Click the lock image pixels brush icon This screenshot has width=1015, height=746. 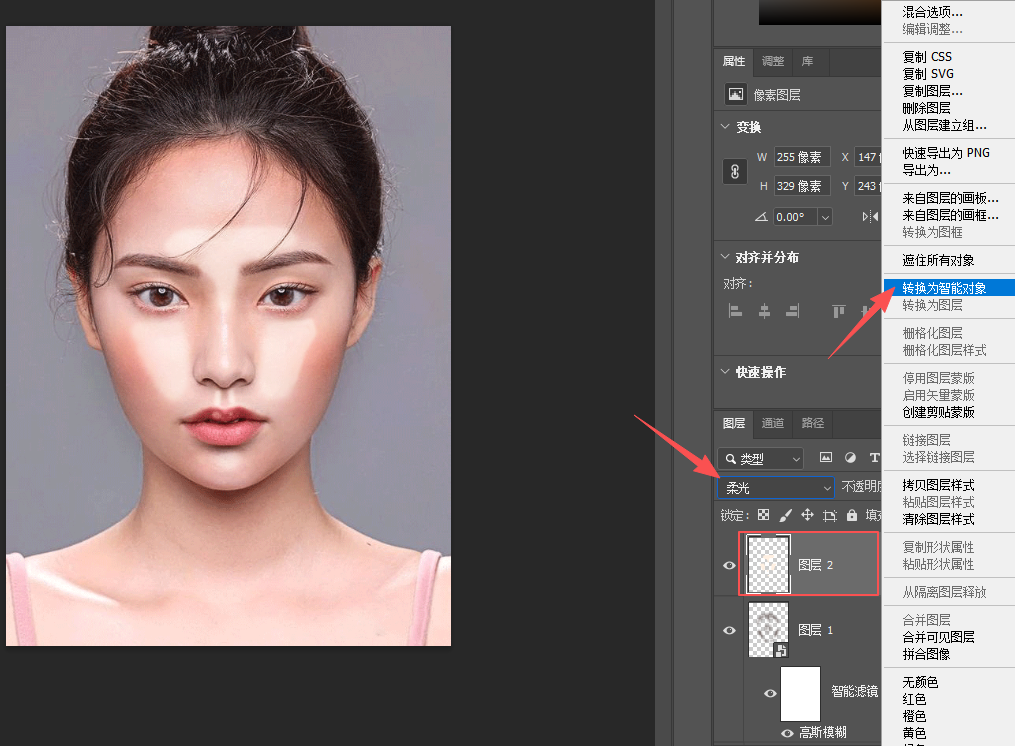[785, 515]
